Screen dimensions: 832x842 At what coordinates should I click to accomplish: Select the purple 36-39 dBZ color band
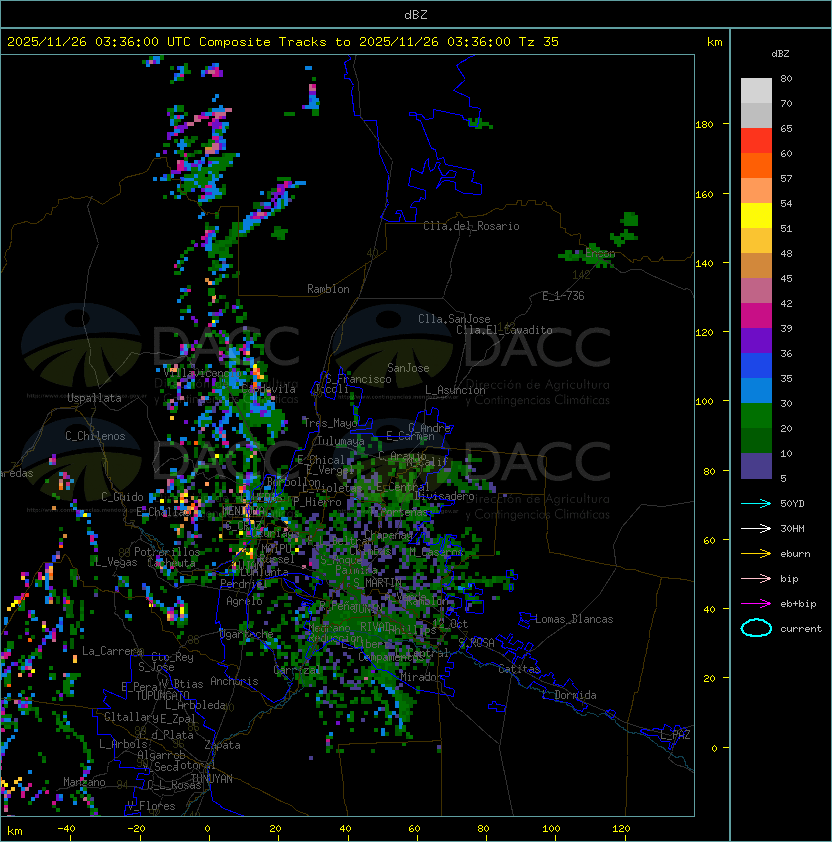coord(756,341)
